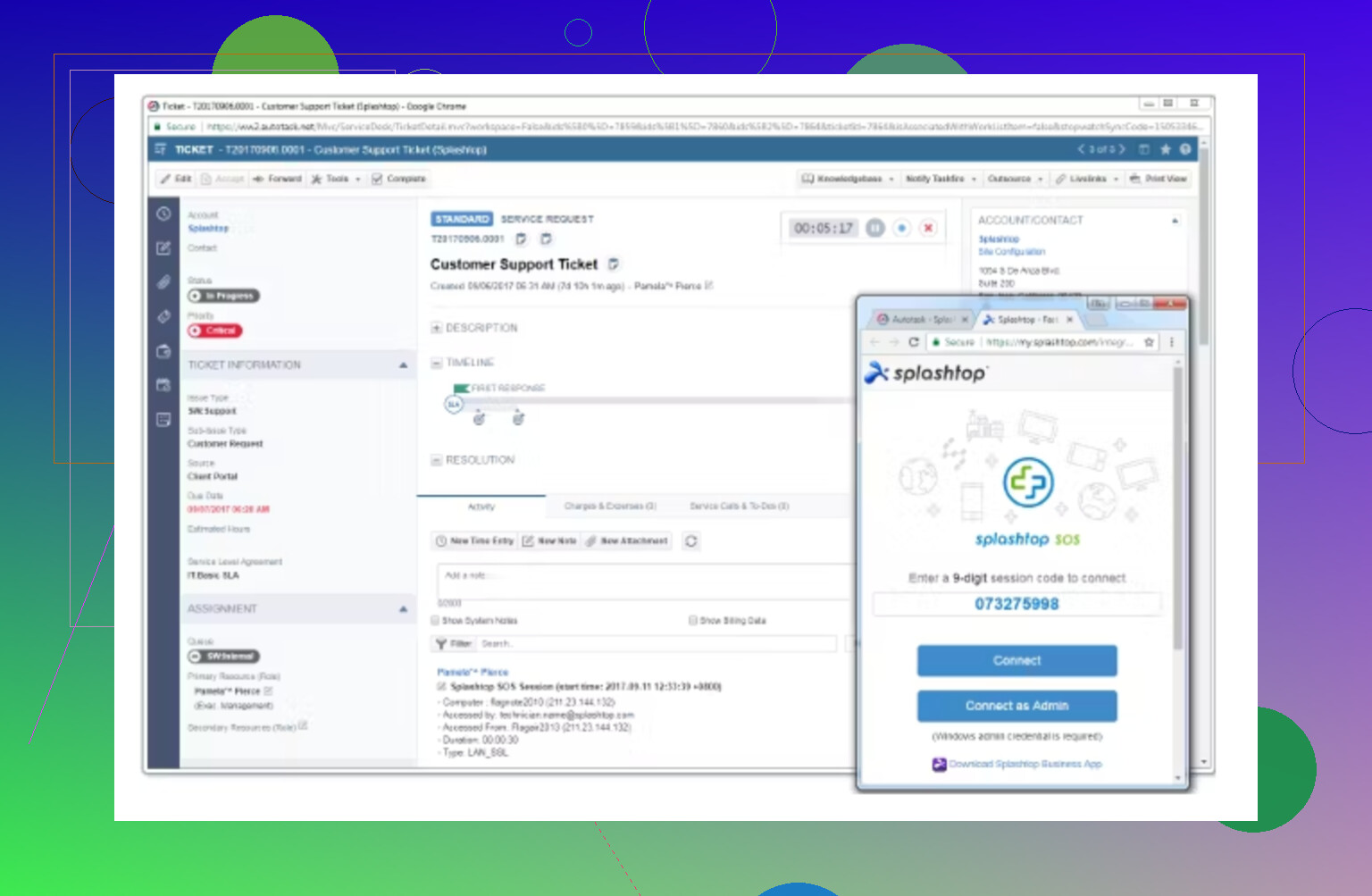This screenshot has height=896, width=1372.
Task: Cancel the stopwatch with the red X
Action: point(928,228)
